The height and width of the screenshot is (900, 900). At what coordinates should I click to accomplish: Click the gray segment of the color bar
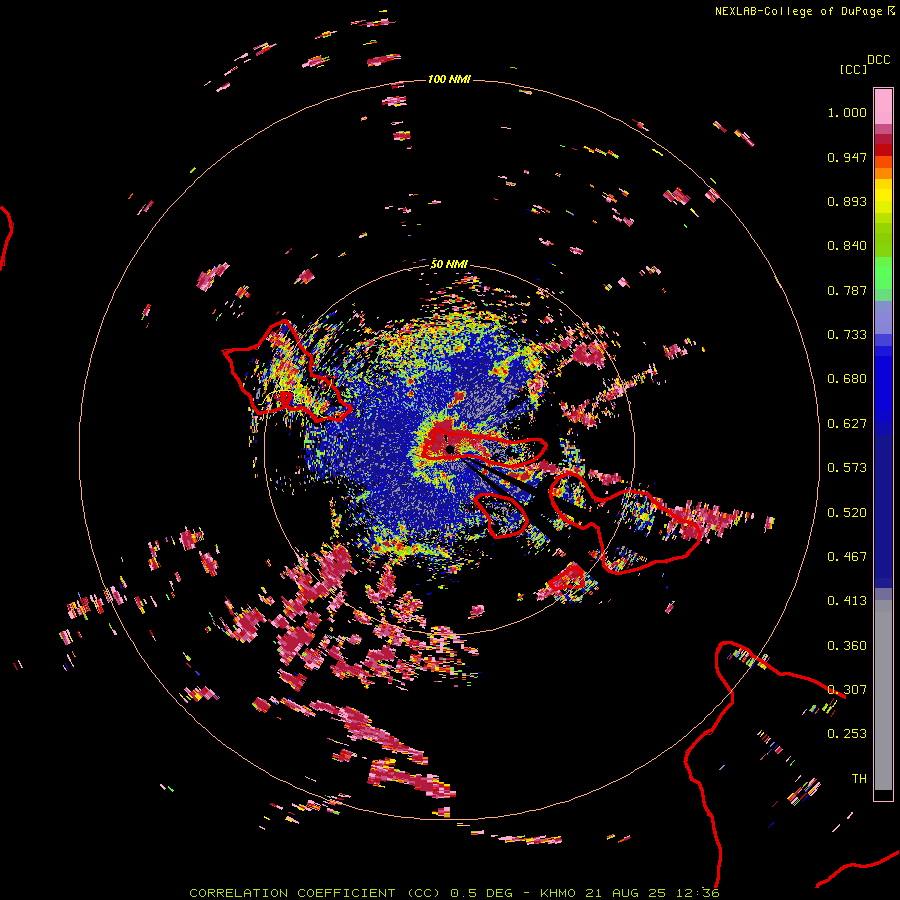tap(883, 695)
